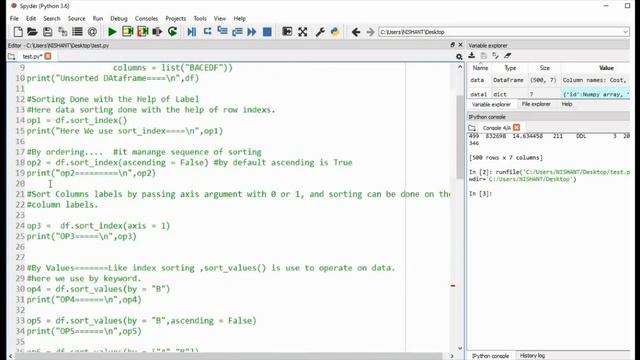Browse tabs icon in IPython console
The width and height of the screenshot is (640, 360).
point(472,128)
